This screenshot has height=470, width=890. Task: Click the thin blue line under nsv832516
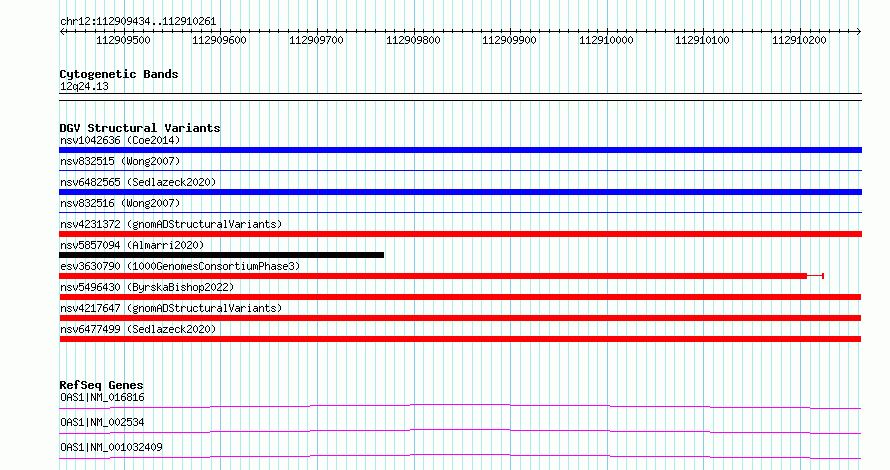tap(460, 212)
